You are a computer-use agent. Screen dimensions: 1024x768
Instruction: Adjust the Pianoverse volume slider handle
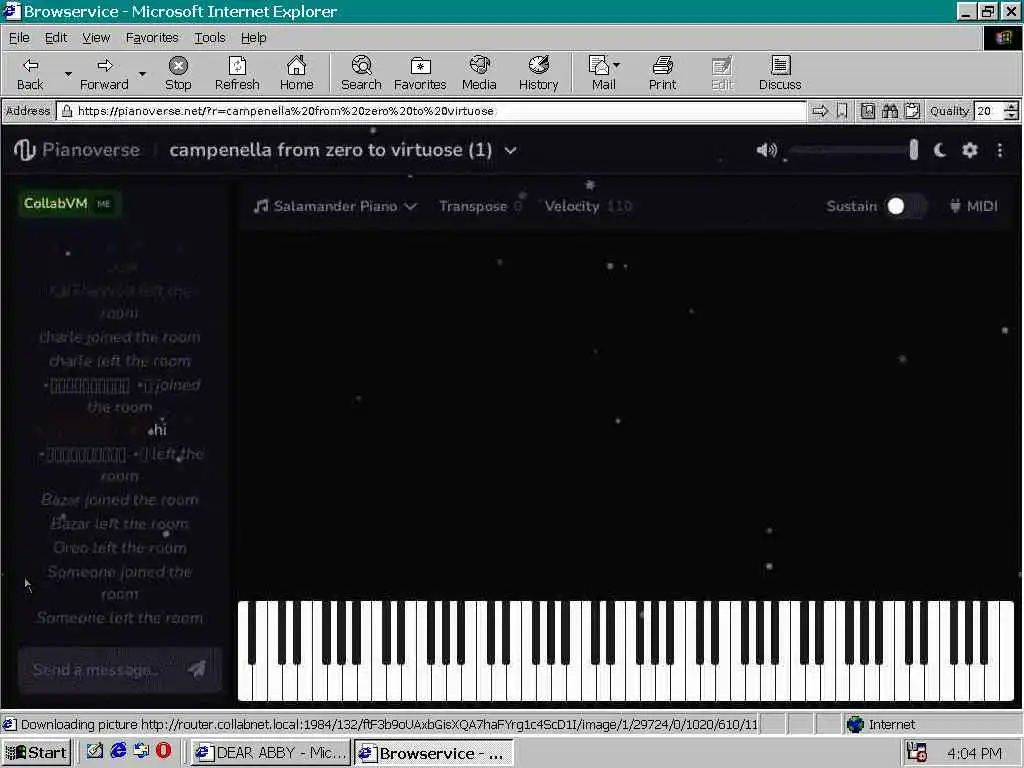point(914,150)
